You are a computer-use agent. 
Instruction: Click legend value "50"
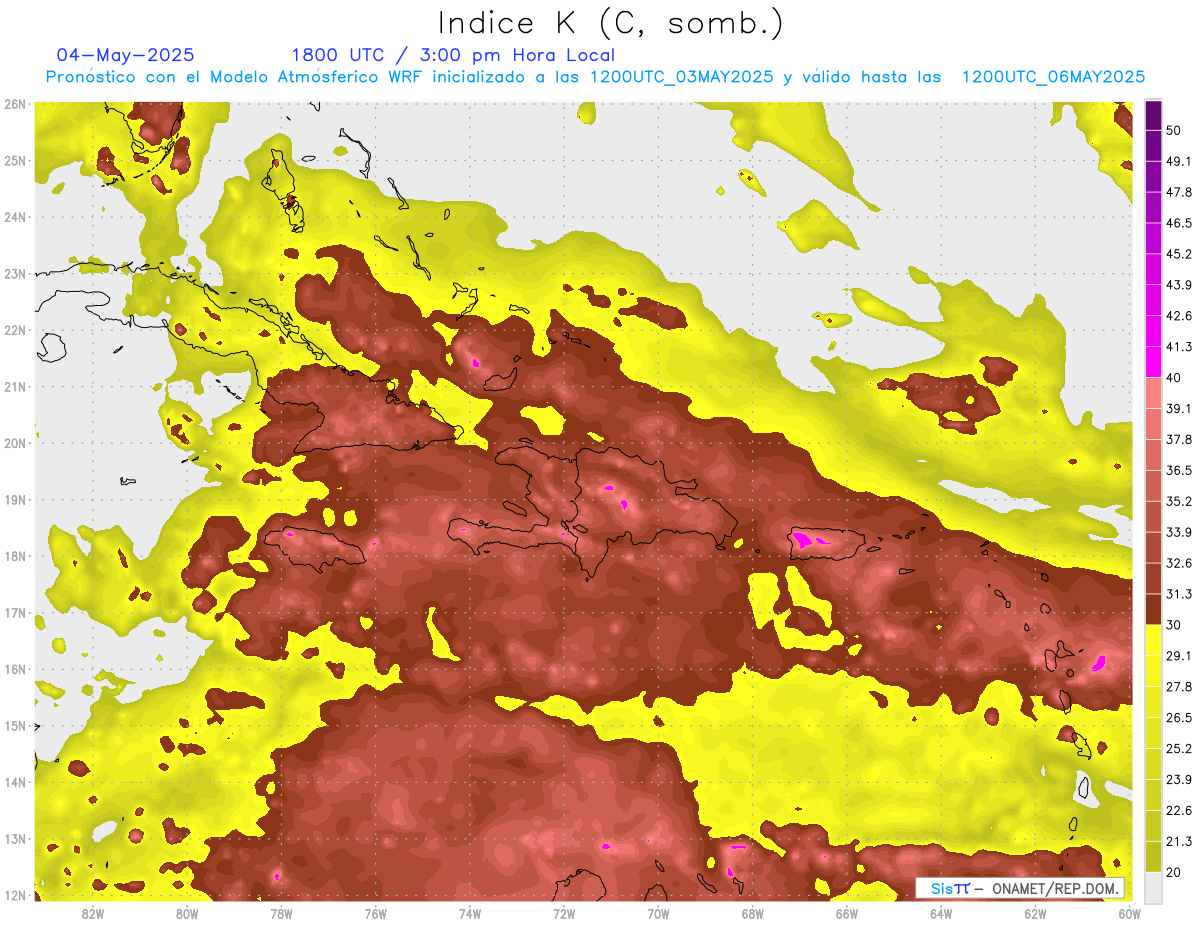coord(1174,130)
